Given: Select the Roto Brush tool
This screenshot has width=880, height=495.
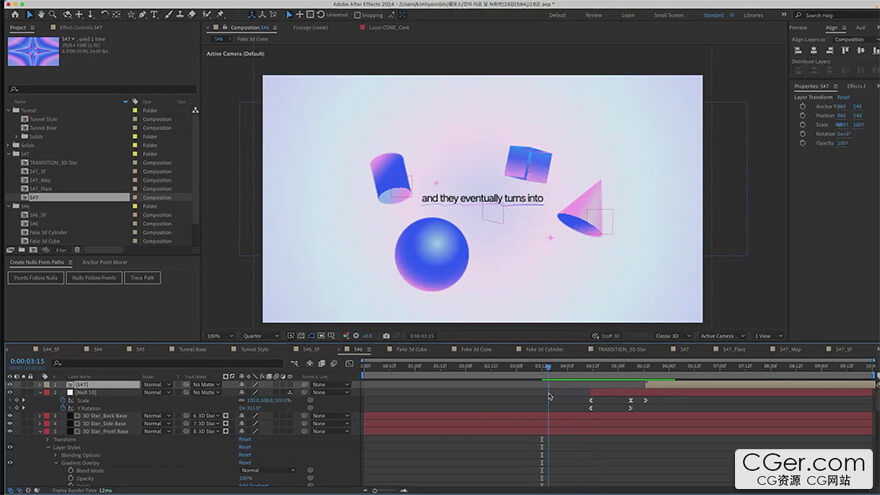Looking at the screenshot, I should (x=207, y=15).
